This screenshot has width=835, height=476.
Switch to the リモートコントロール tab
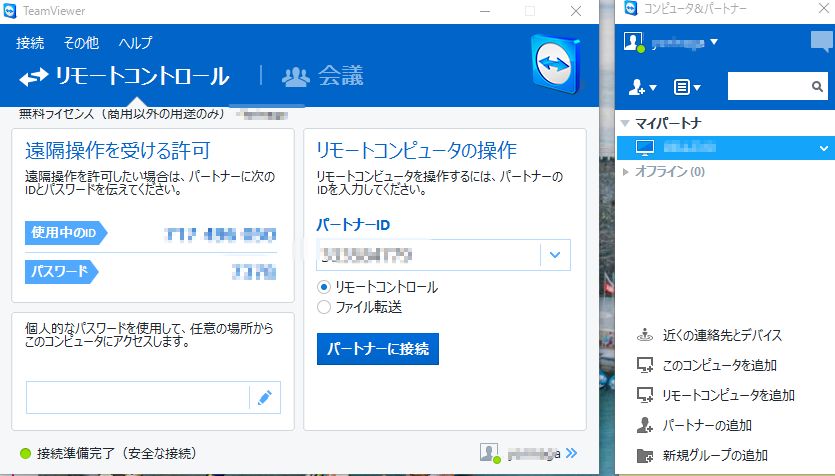[124, 77]
